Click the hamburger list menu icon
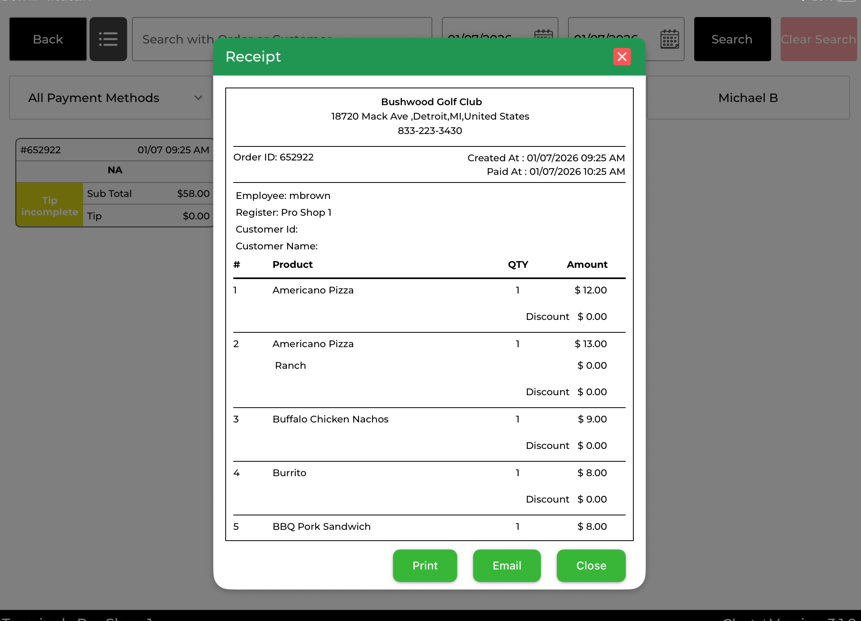This screenshot has width=861, height=621. [x=108, y=39]
